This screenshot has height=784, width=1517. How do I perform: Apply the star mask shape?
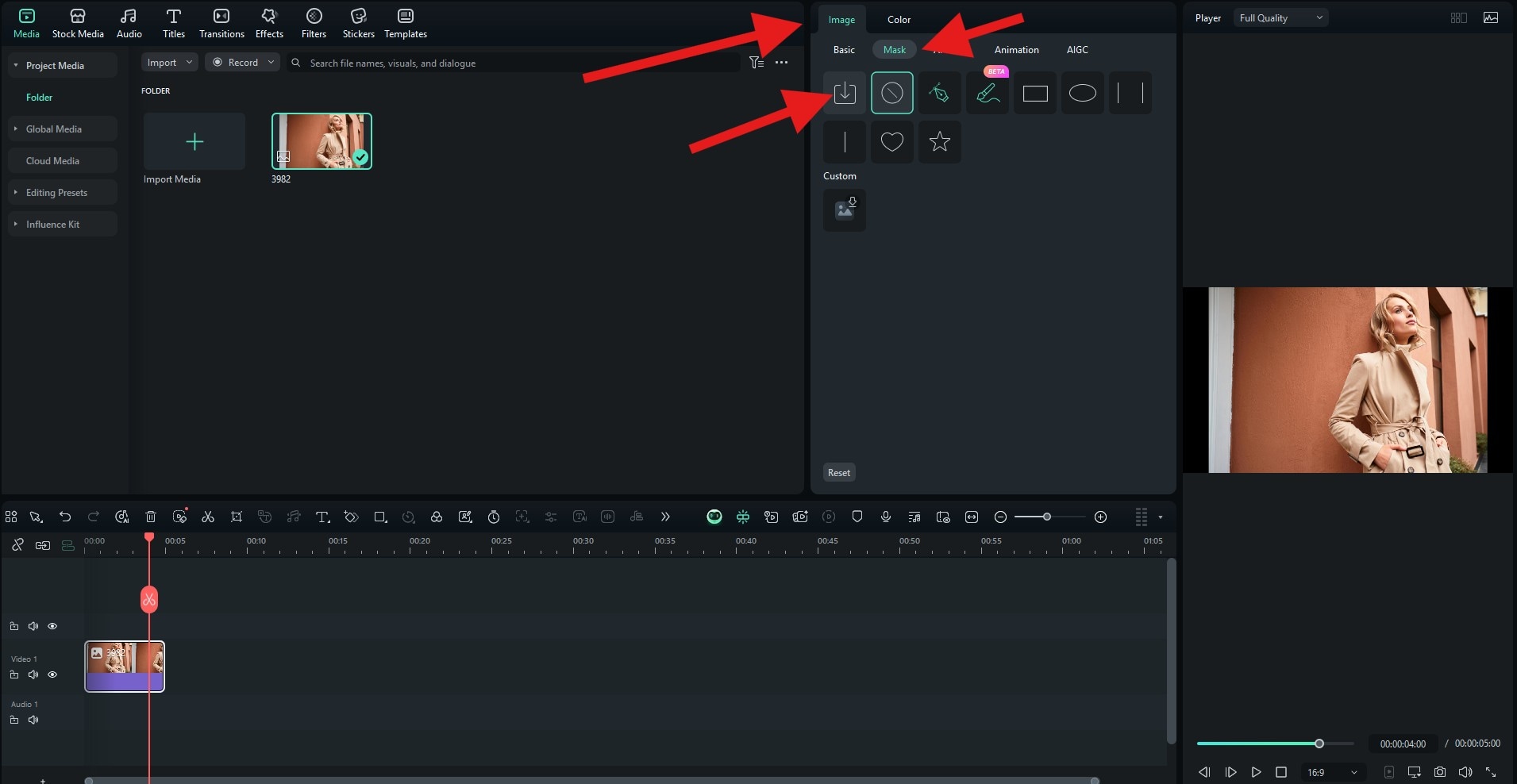[940, 142]
